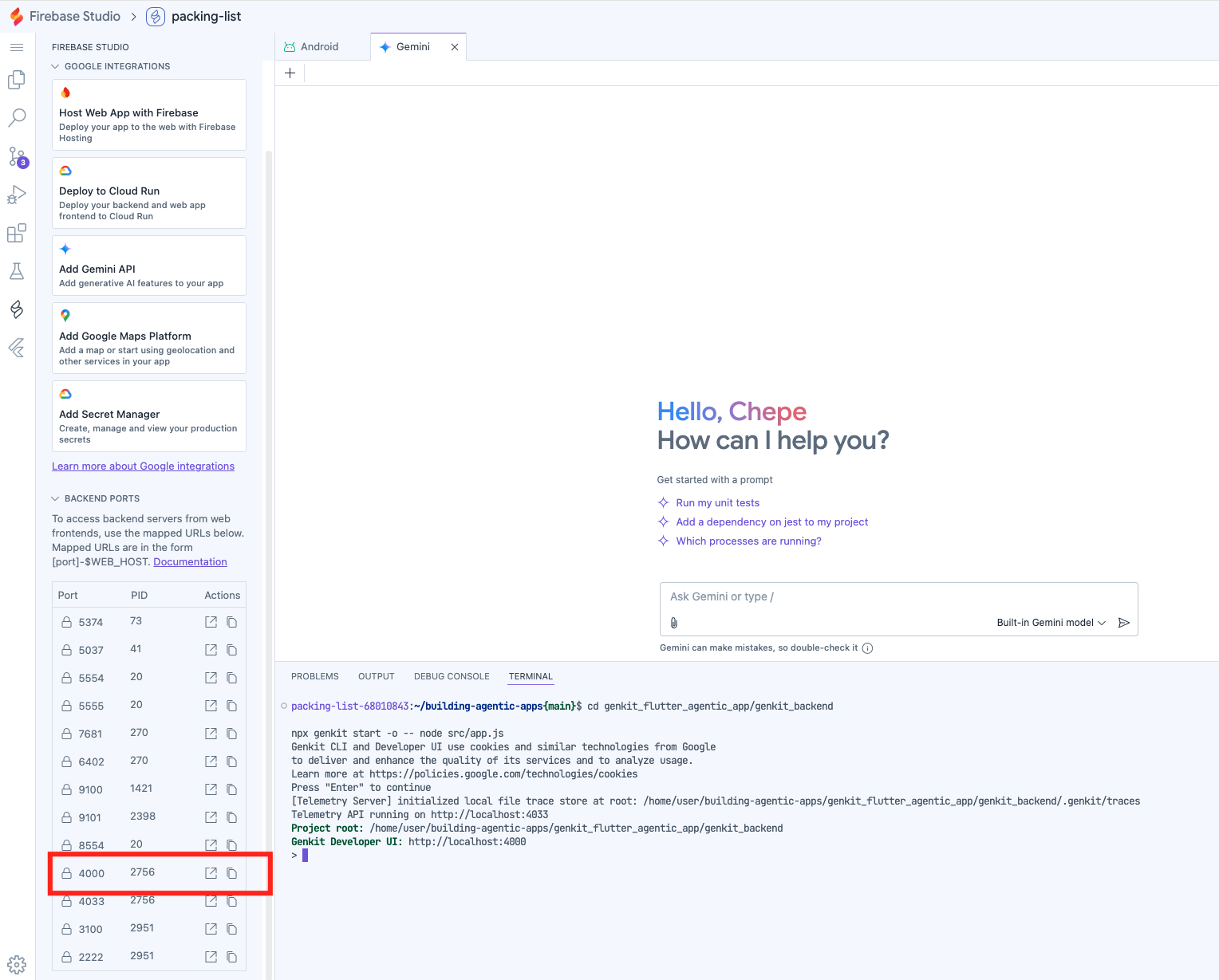Click the attach file paperclip icon

click(x=674, y=623)
